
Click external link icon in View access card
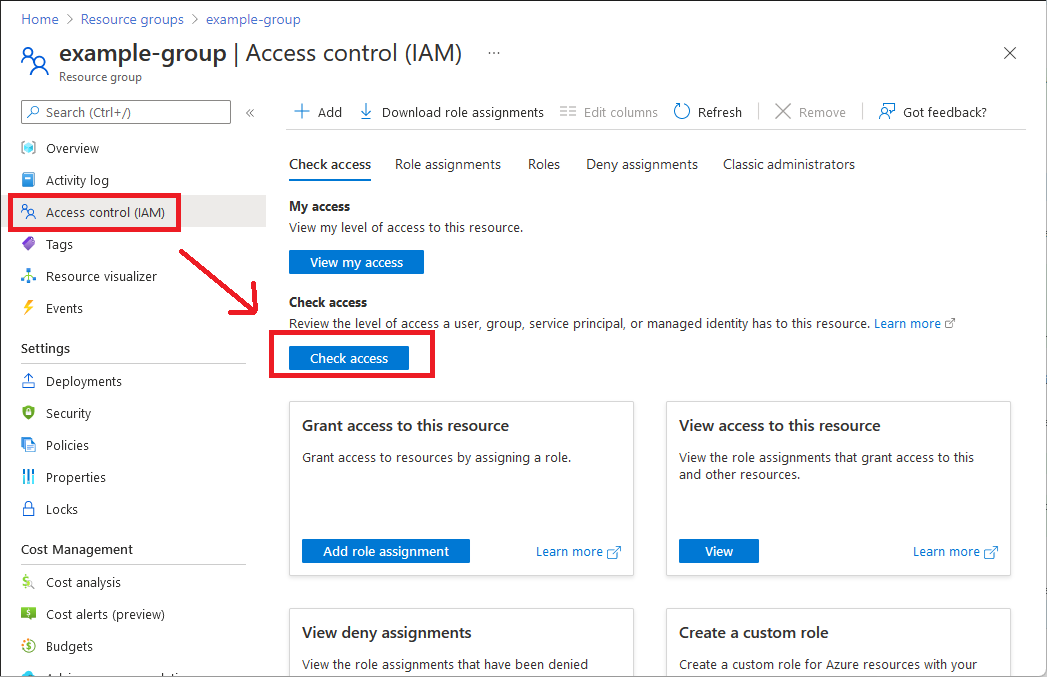tap(991, 552)
